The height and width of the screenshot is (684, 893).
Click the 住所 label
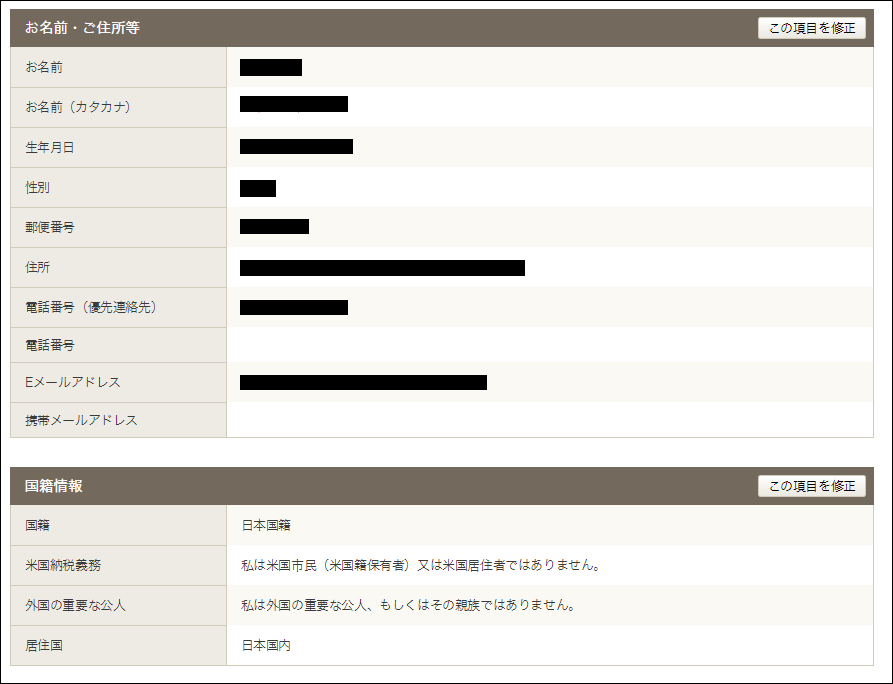click(38, 267)
